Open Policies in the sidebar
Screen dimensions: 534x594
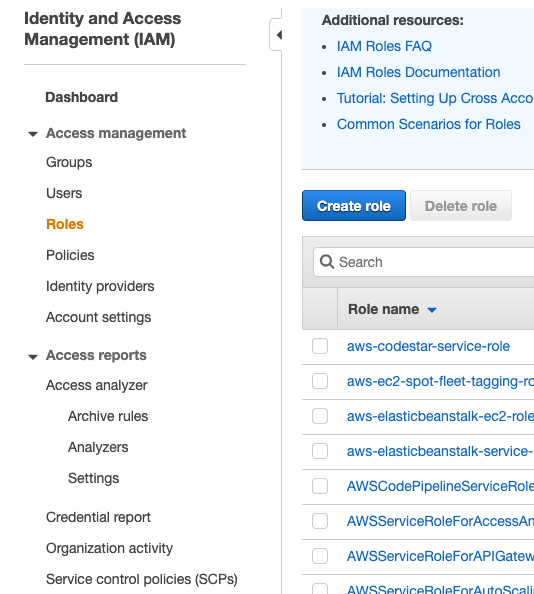70,255
